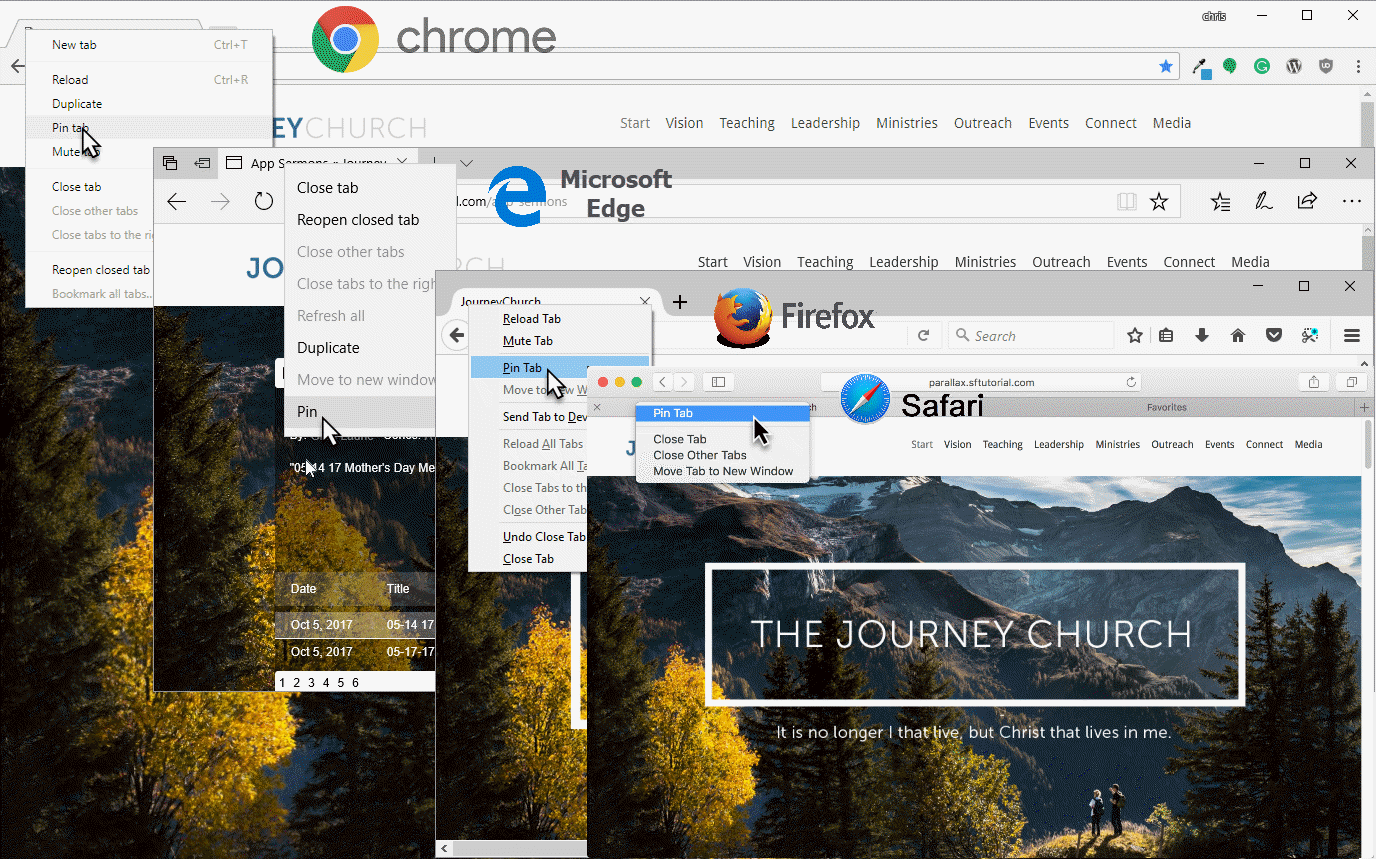
Task: Expand Edge tab preview chevron
Action: coord(466,163)
